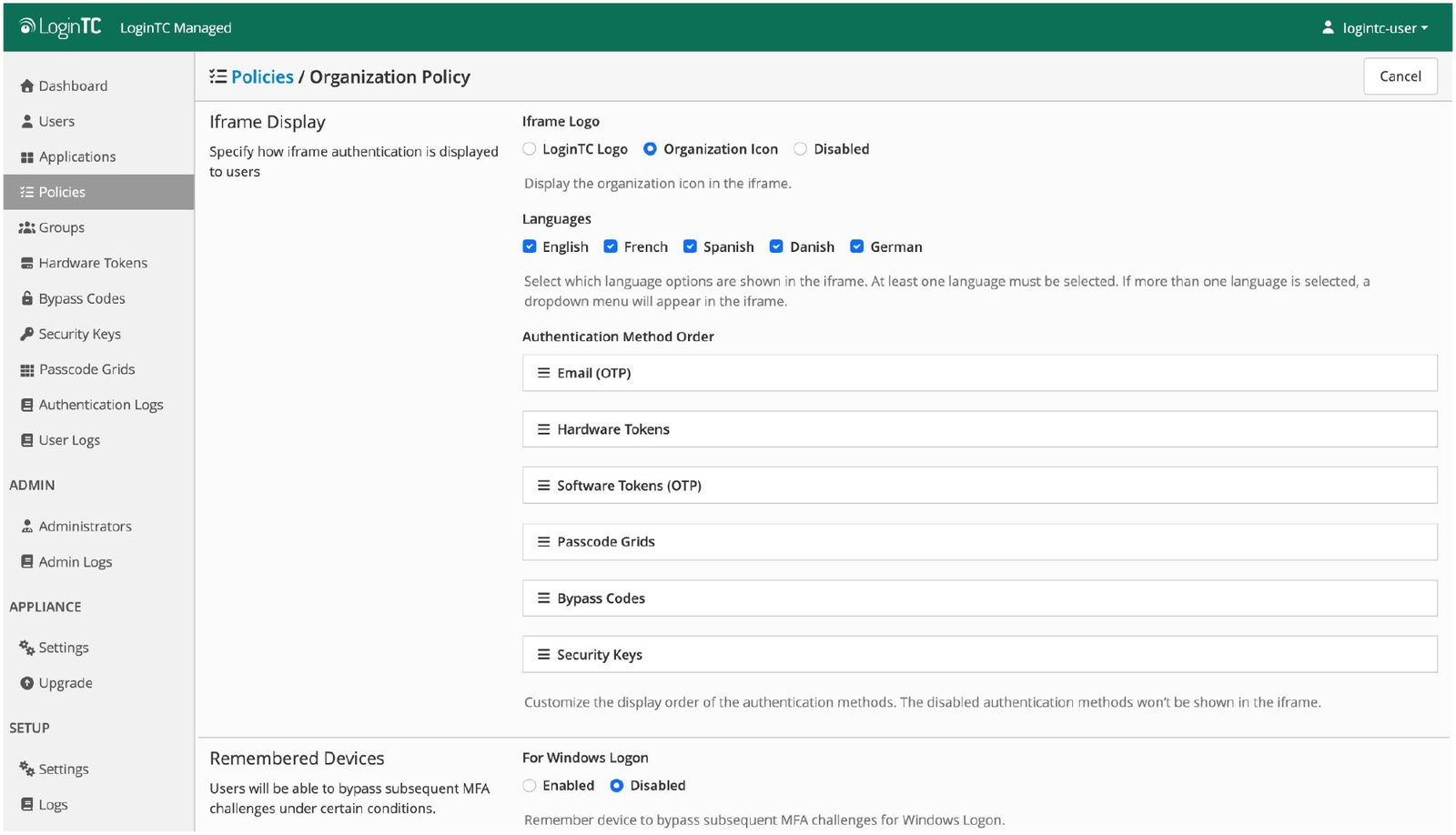The width and height of the screenshot is (1456, 835).
Task: Click the Authentication Method Order label
Action: 618,337
